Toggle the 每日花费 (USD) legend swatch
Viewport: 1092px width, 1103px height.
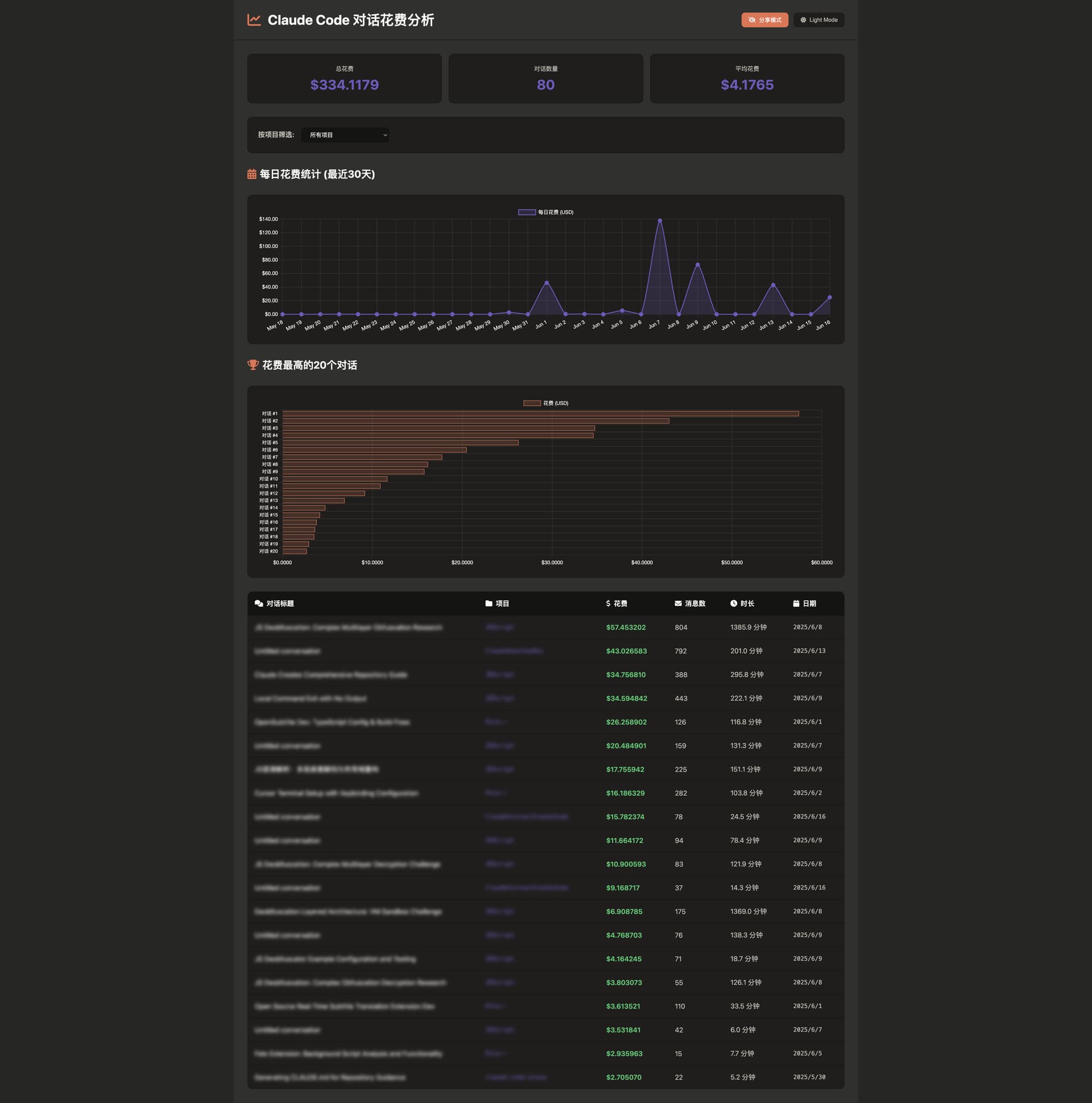(x=526, y=212)
